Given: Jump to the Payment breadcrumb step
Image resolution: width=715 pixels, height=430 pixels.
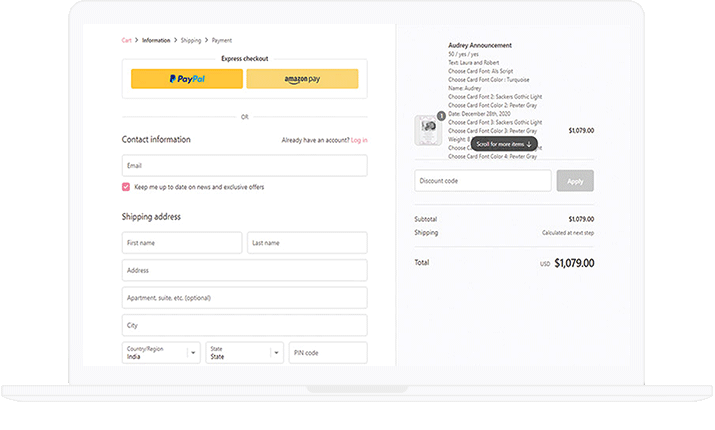Looking at the screenshot, I should [x=221, y=41].
